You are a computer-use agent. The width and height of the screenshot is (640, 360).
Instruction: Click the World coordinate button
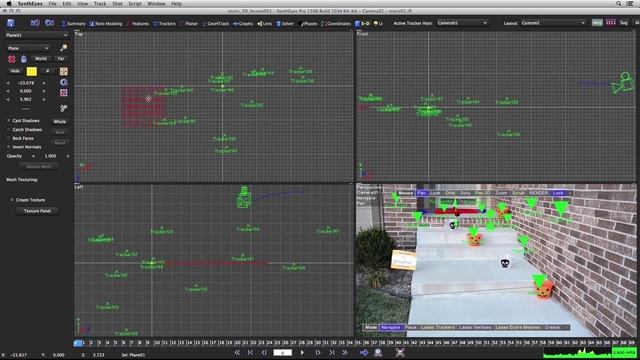point(41,59)
